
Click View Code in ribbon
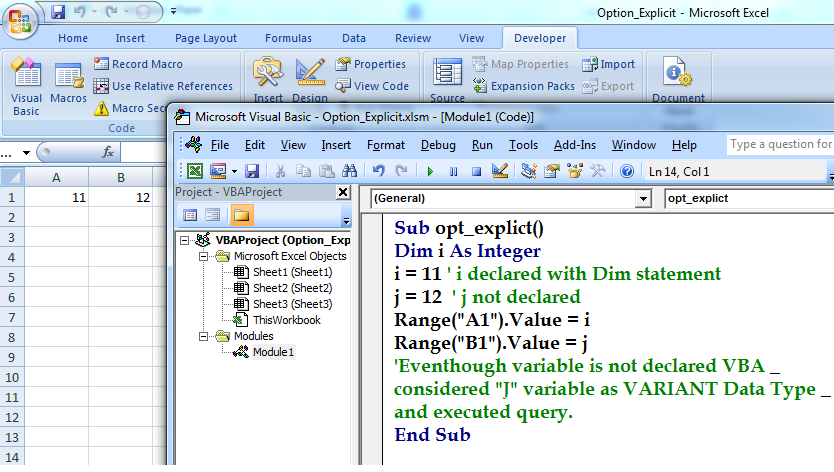[372, 86]
